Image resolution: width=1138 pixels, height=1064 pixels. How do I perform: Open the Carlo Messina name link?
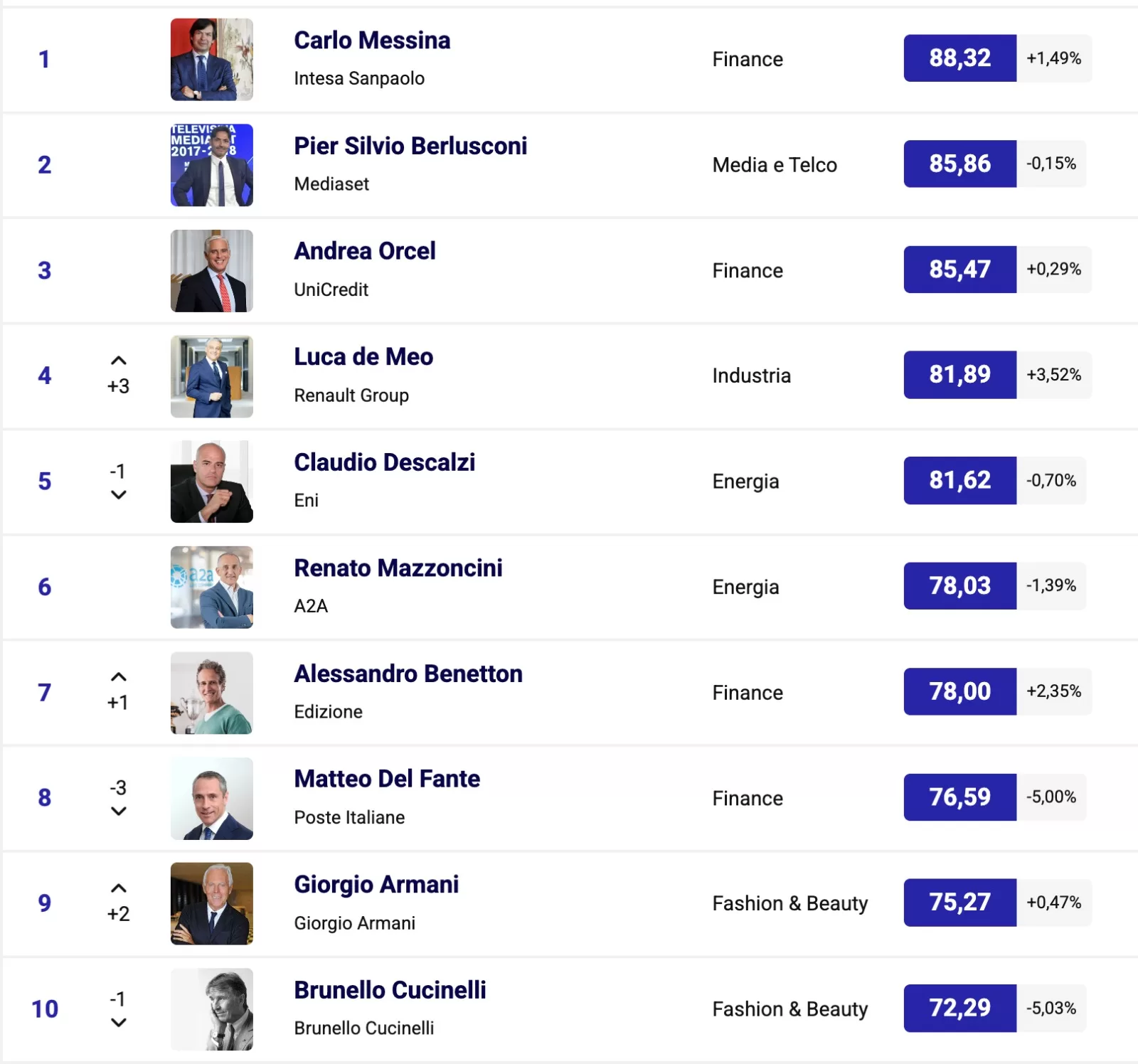[x=371, y=41]
